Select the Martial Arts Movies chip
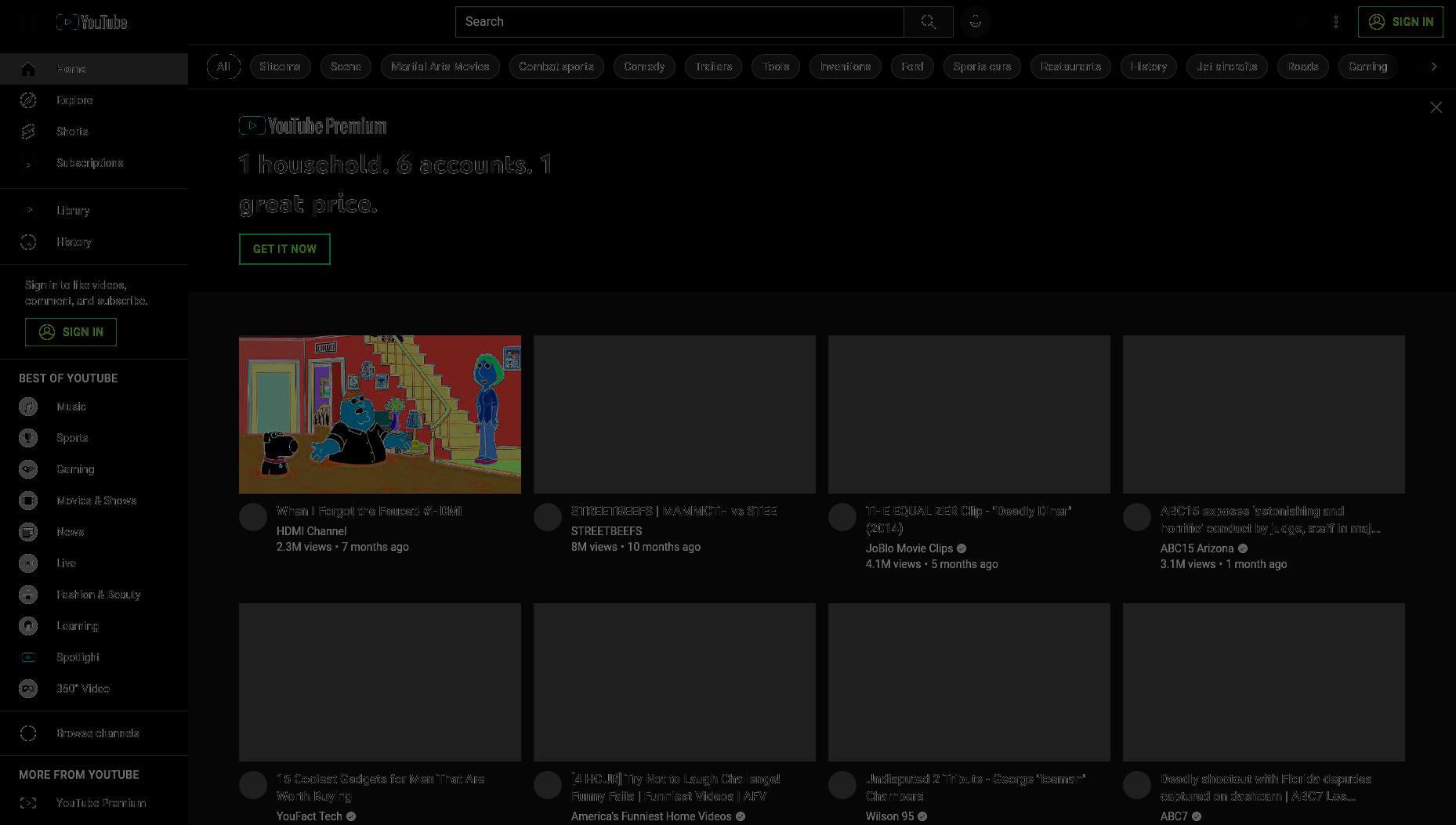This screenshot has width=1456, height=825. [x=440, y=67]
